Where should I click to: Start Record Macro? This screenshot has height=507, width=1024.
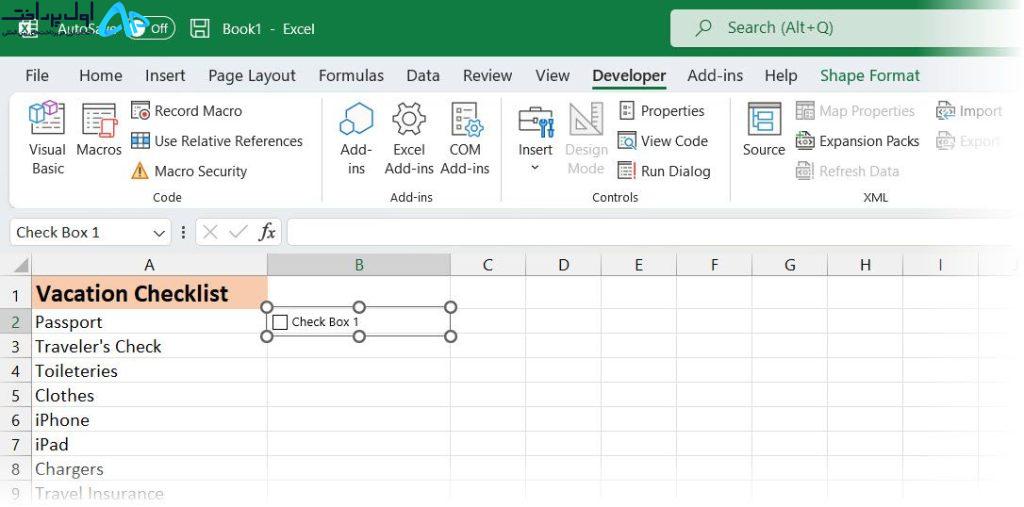click(187, 111)
